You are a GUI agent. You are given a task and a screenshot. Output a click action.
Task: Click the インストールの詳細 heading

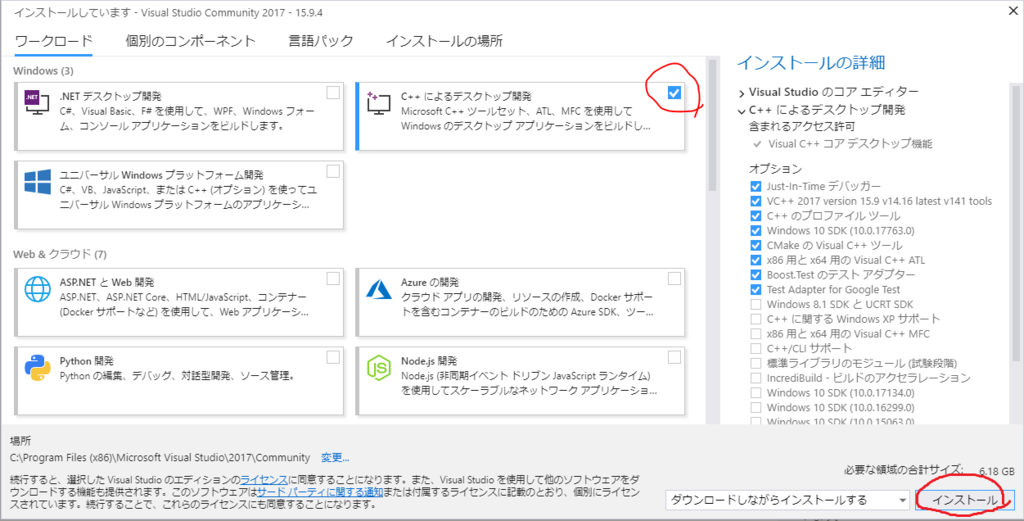(810, 63)
